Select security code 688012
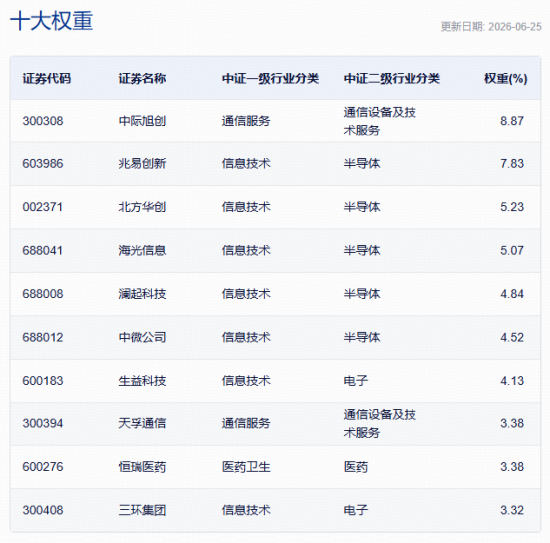Viewport: 550px width, 543px height. (x=43, y=337)
